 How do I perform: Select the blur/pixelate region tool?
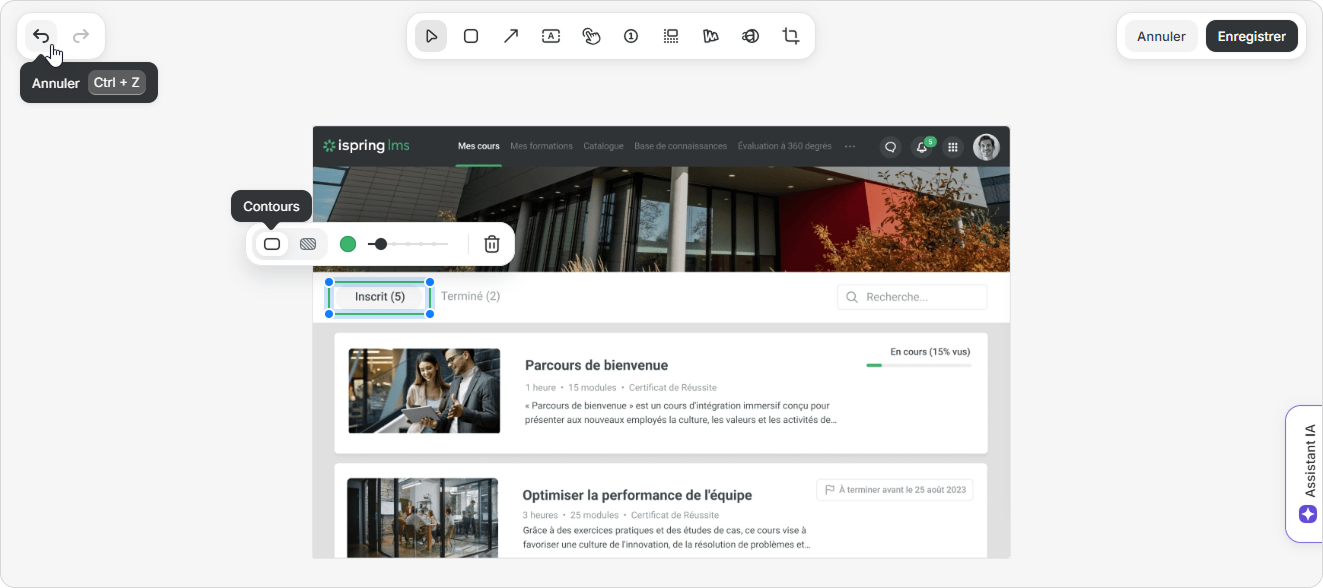point(671,36)
